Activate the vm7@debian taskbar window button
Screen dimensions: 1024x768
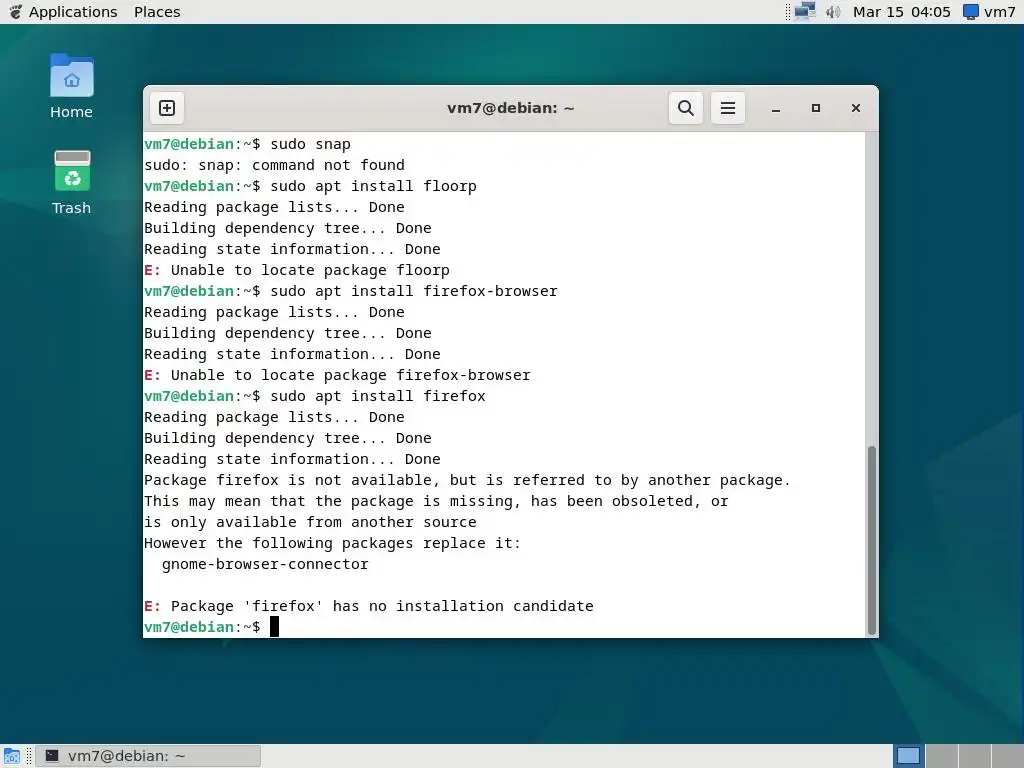148,756
